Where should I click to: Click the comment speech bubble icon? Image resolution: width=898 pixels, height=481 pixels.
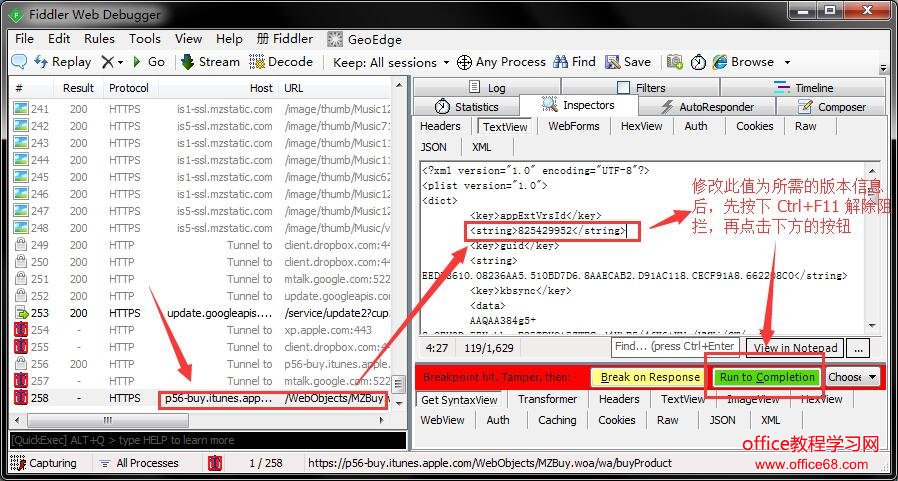19,62
